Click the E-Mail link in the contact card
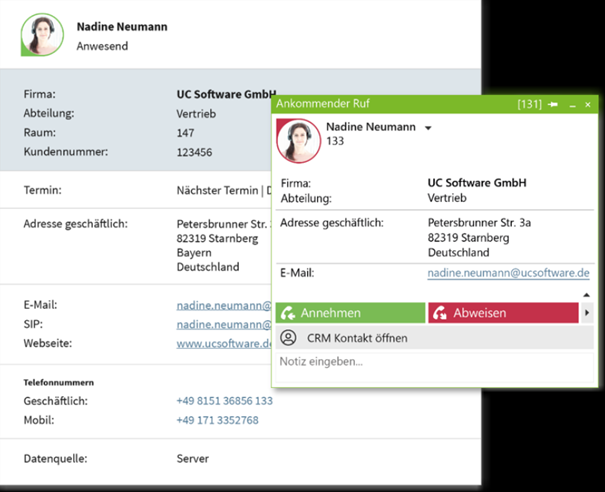 [x=224, y=306]
